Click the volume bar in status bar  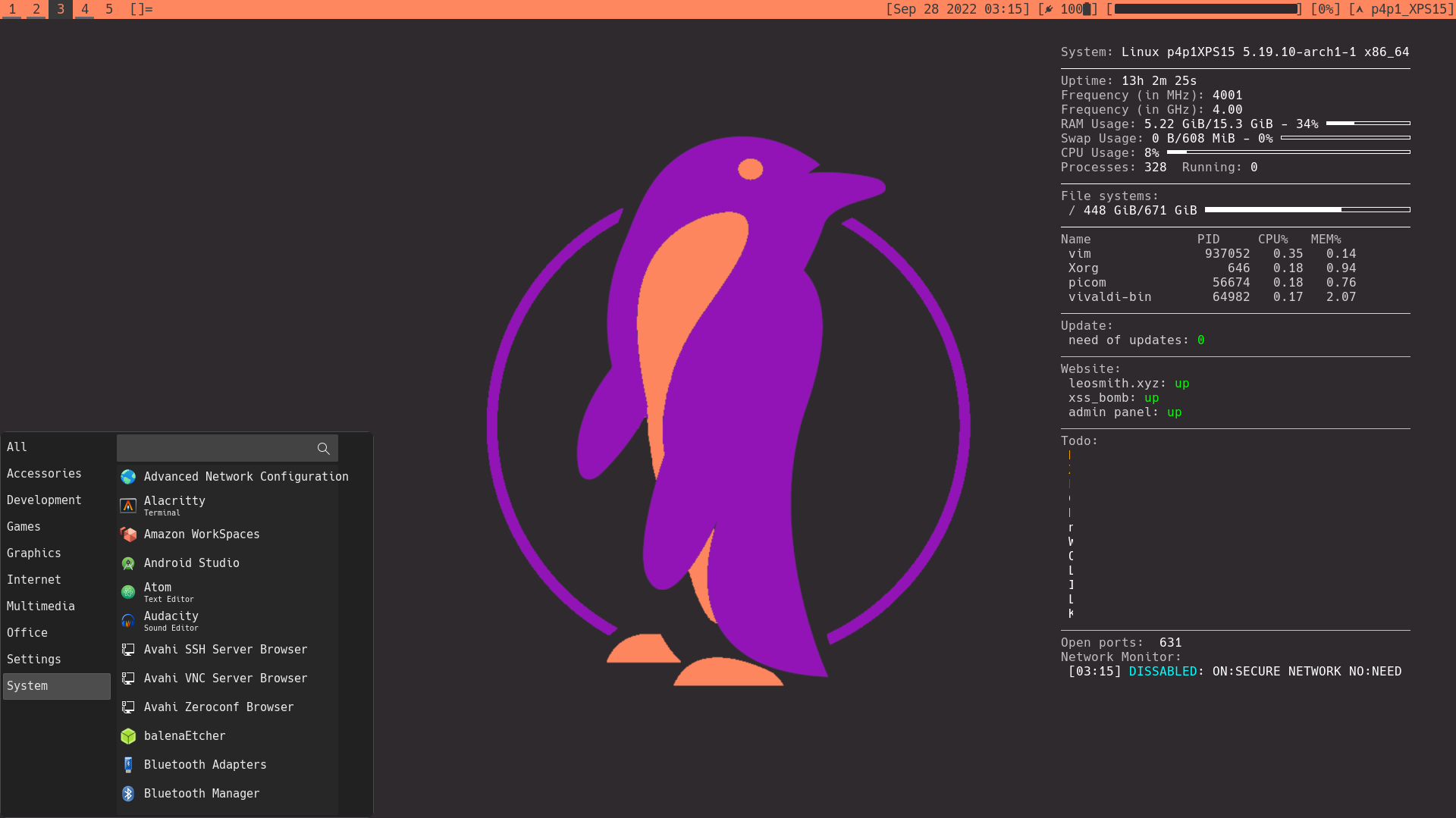1206,9
